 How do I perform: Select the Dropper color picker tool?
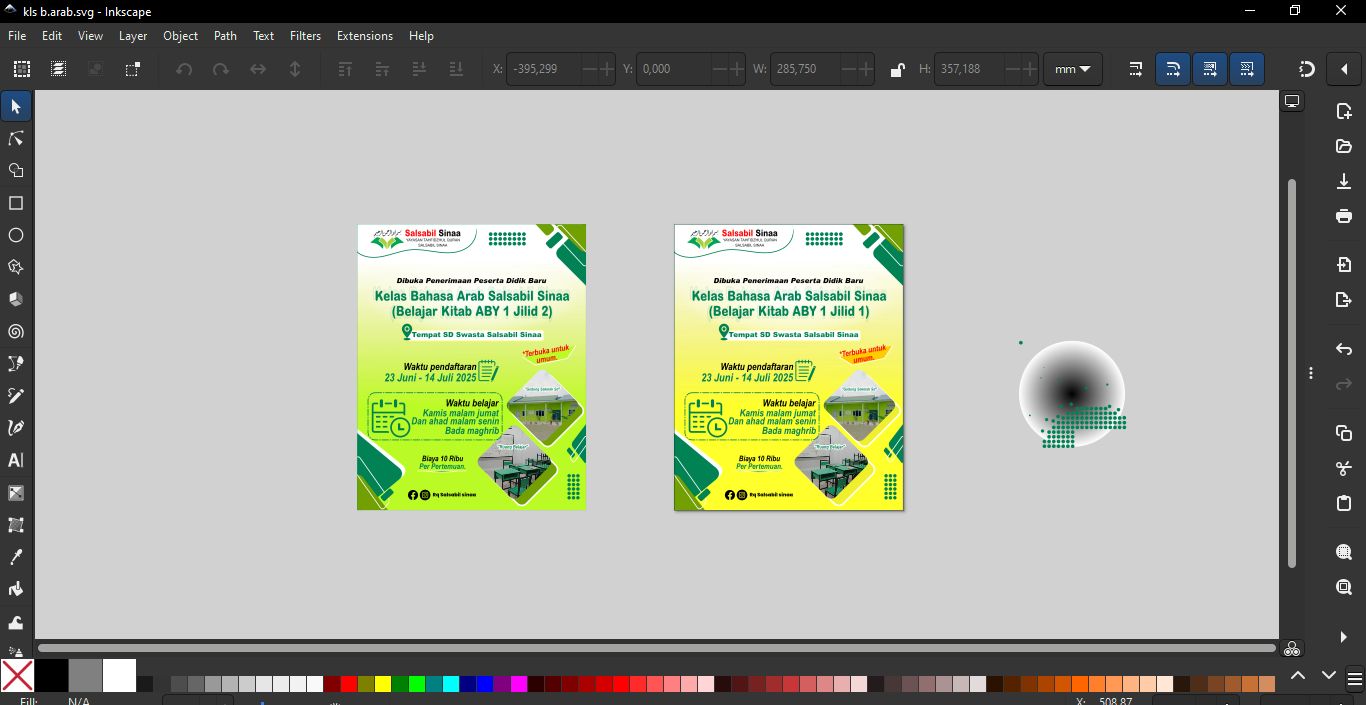[x=16, y=557]
